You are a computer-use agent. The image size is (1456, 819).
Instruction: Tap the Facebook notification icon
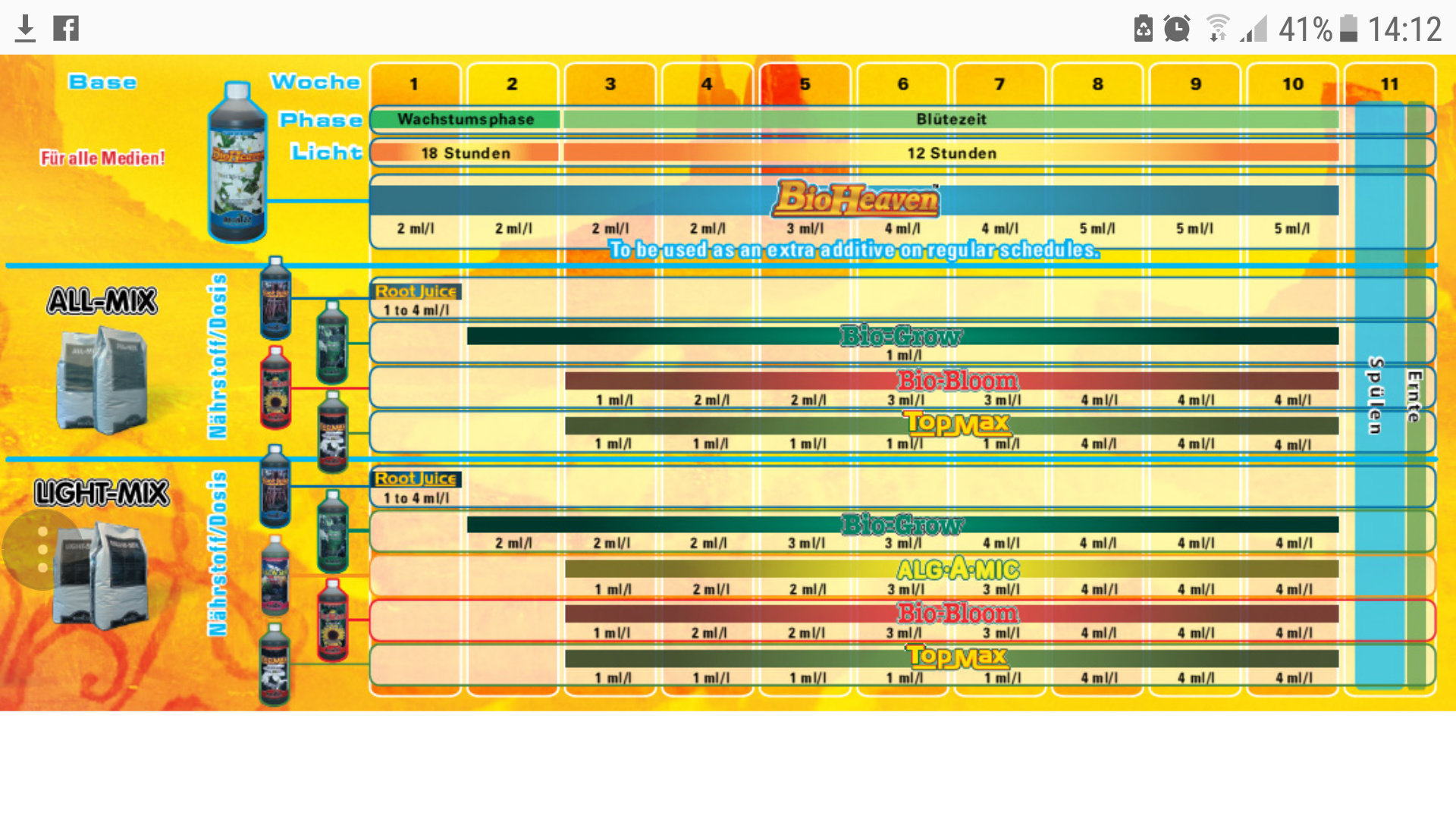tap(66, 29)
